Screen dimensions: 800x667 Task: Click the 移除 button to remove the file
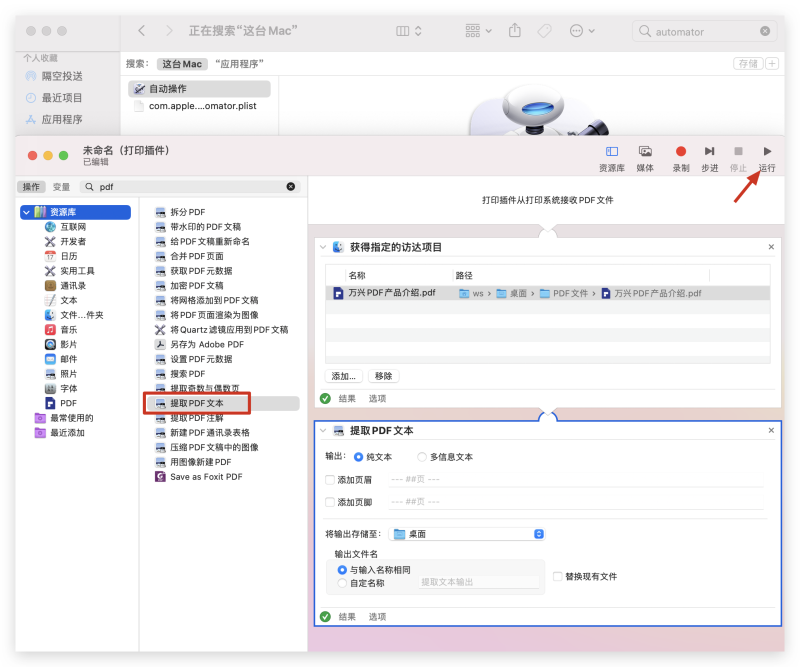[x=383, y=375]
